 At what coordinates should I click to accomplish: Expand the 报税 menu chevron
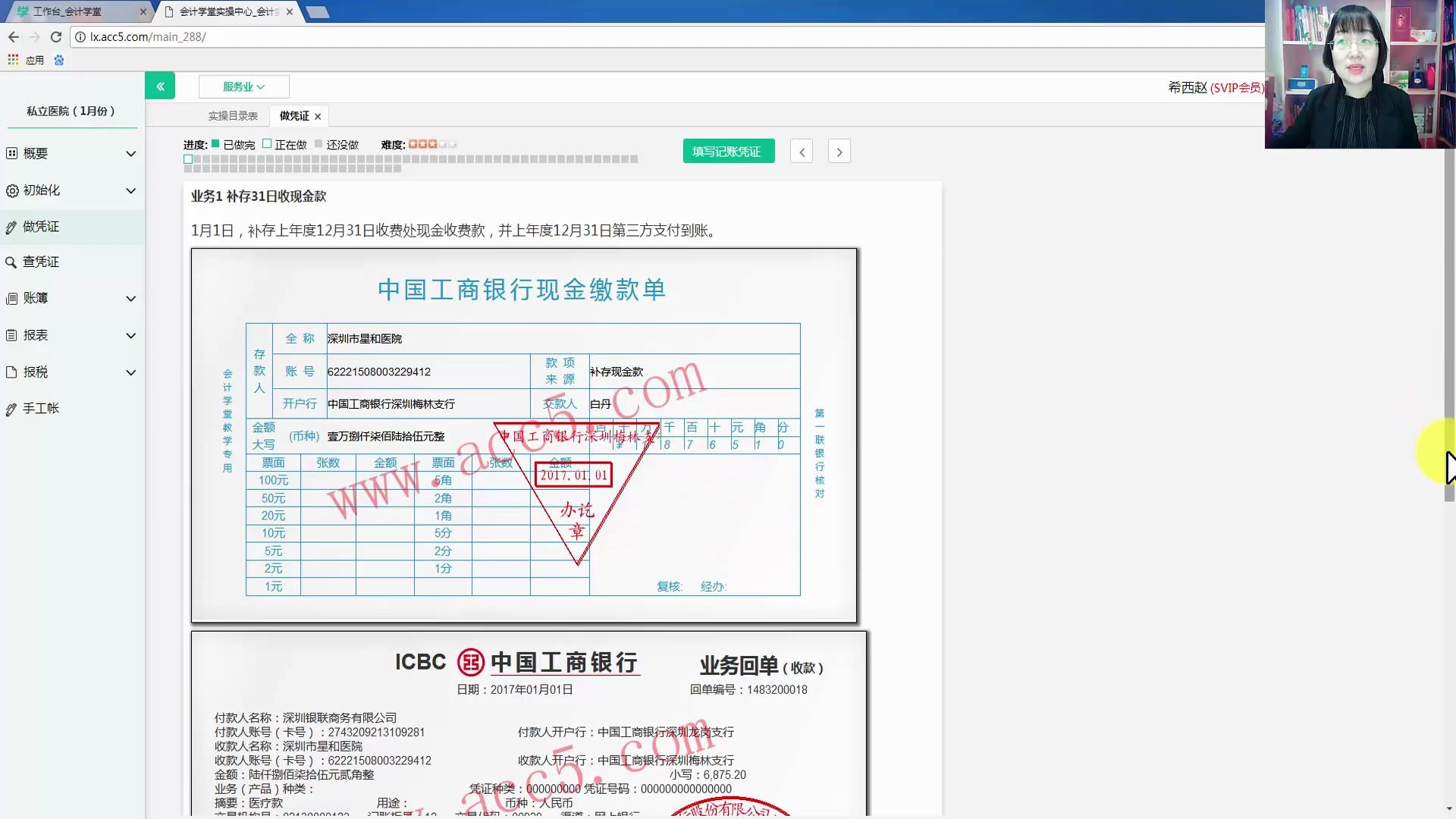(x=131, y=373)
